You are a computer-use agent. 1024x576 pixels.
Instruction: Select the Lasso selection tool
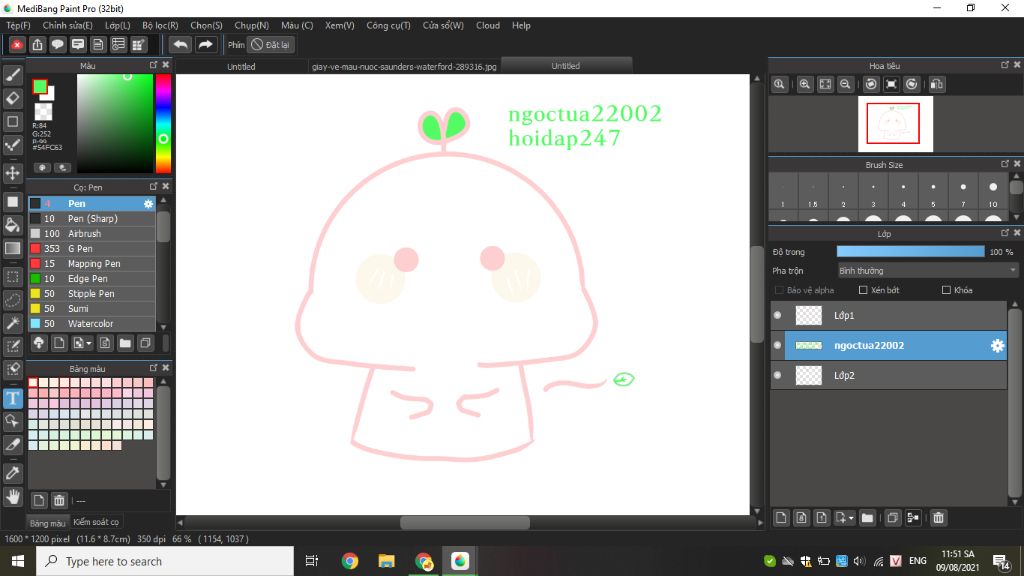tap(12, 300)
